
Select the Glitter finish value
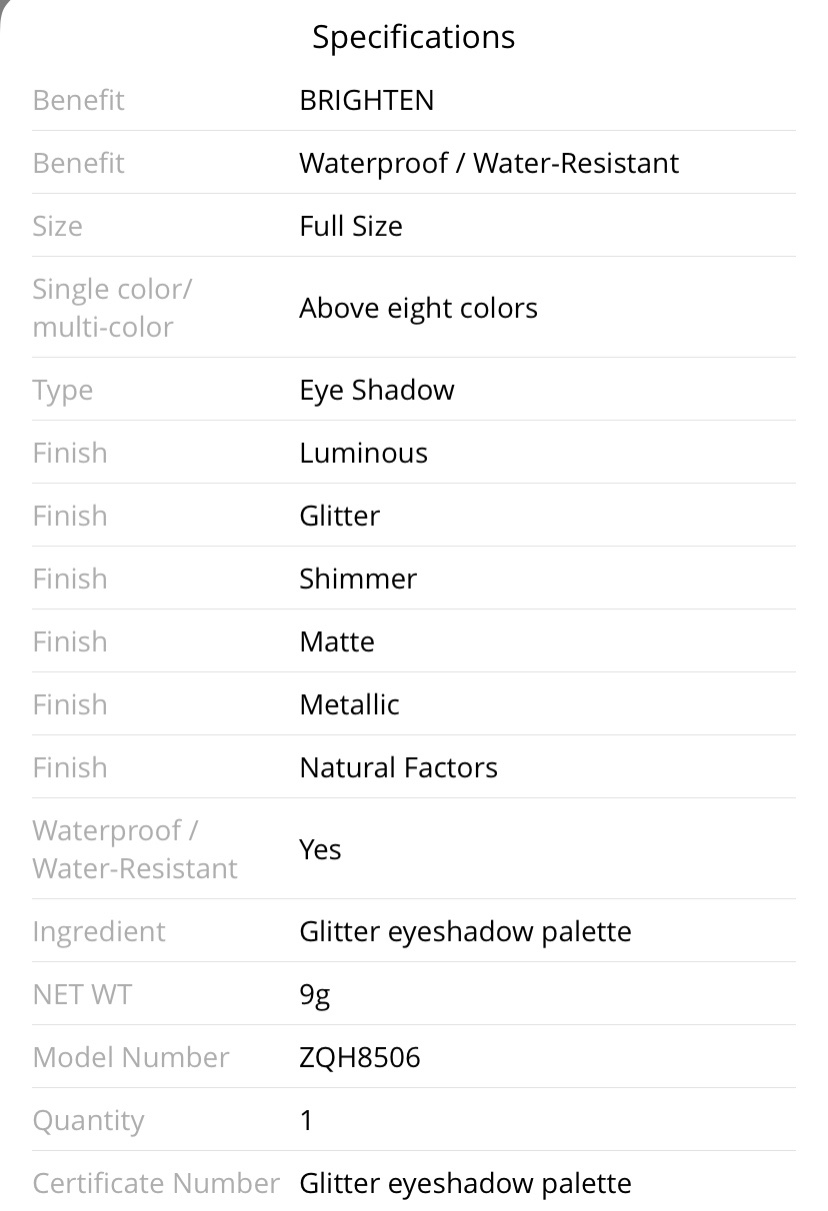339,516
